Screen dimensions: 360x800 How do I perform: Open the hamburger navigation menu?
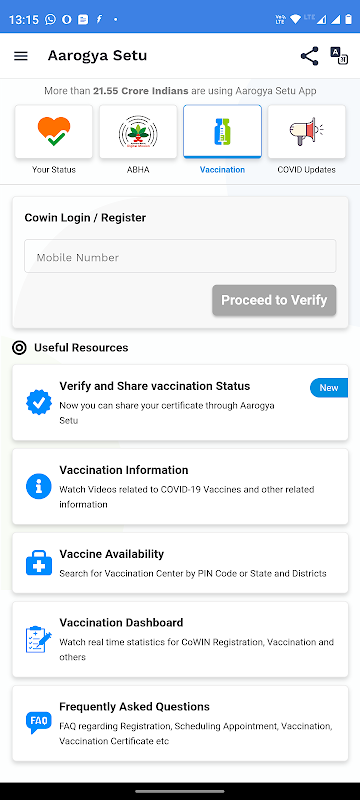20,56
